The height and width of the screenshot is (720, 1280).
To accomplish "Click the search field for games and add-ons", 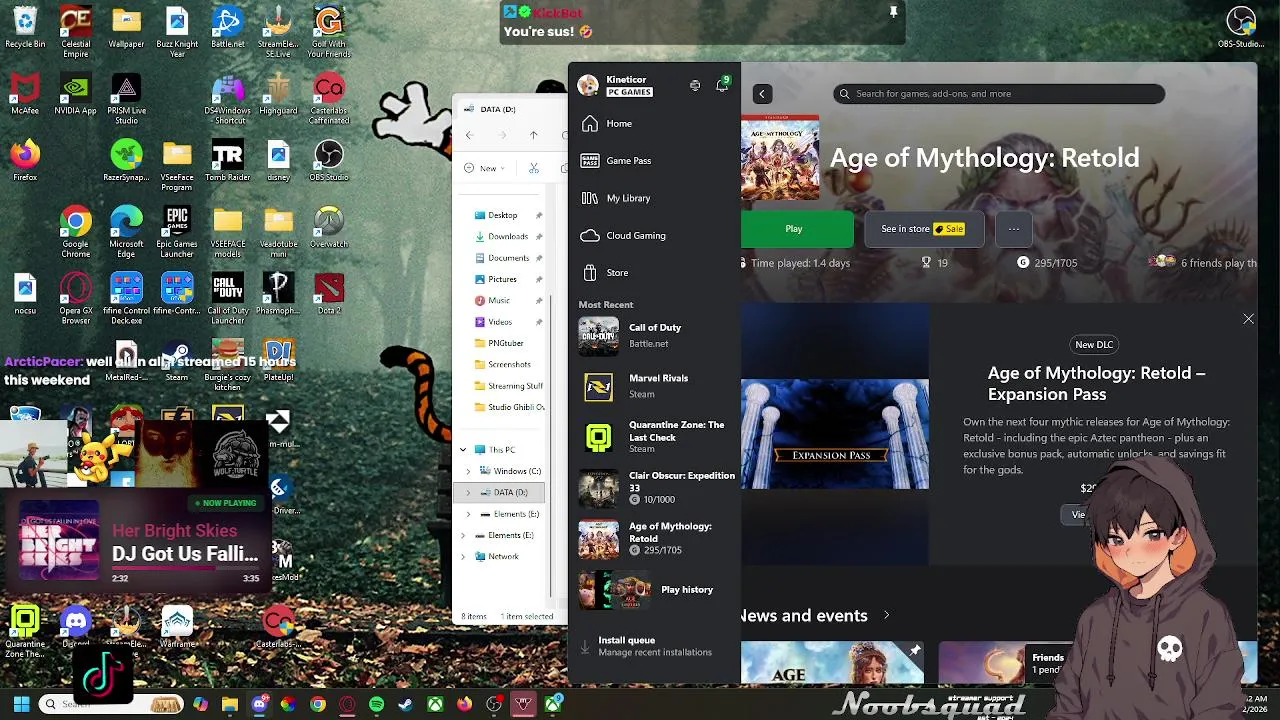I will 999,94.
